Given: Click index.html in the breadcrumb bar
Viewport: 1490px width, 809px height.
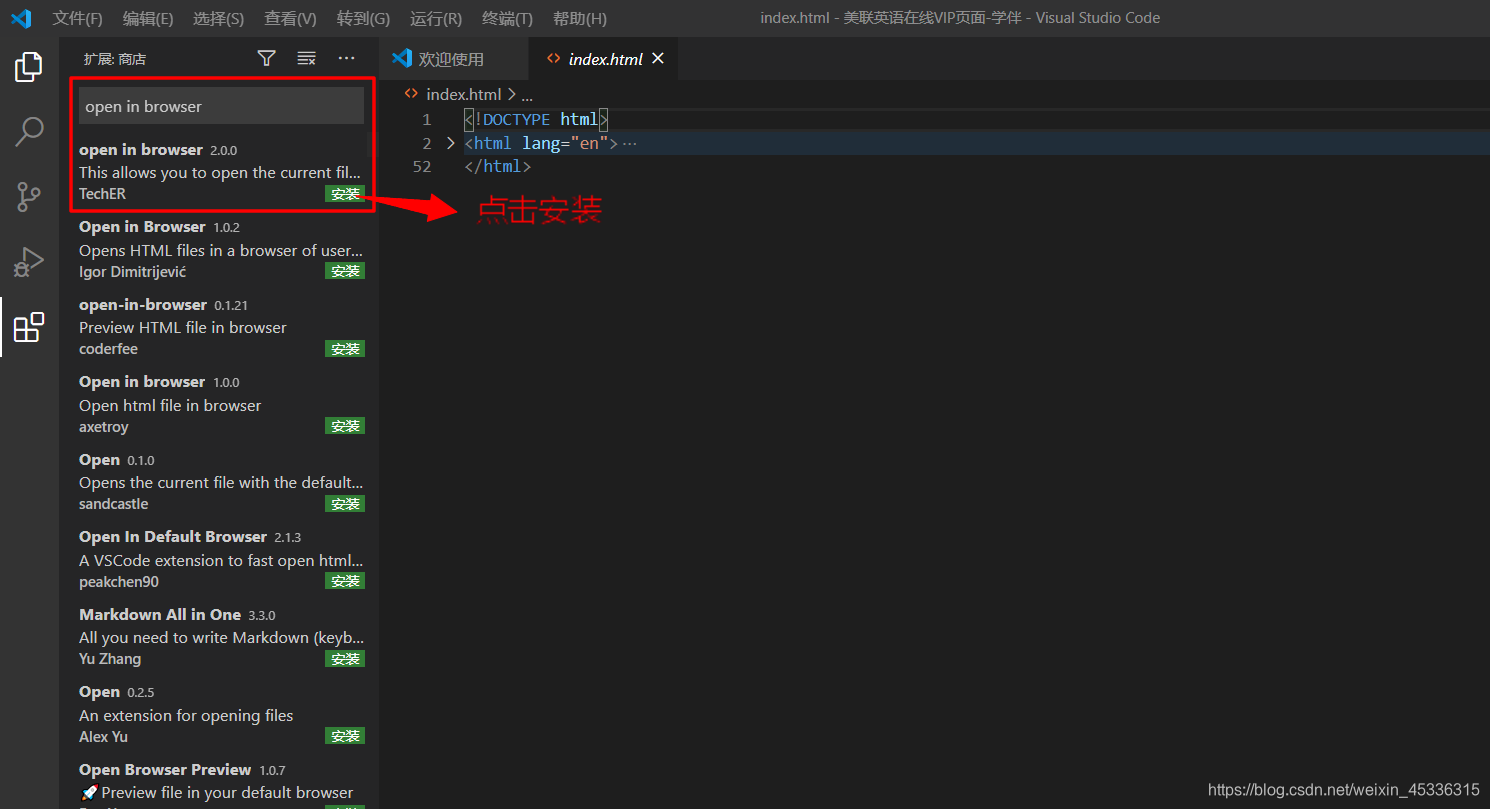Looking at the screenshot, I should [x=463, y=94].
